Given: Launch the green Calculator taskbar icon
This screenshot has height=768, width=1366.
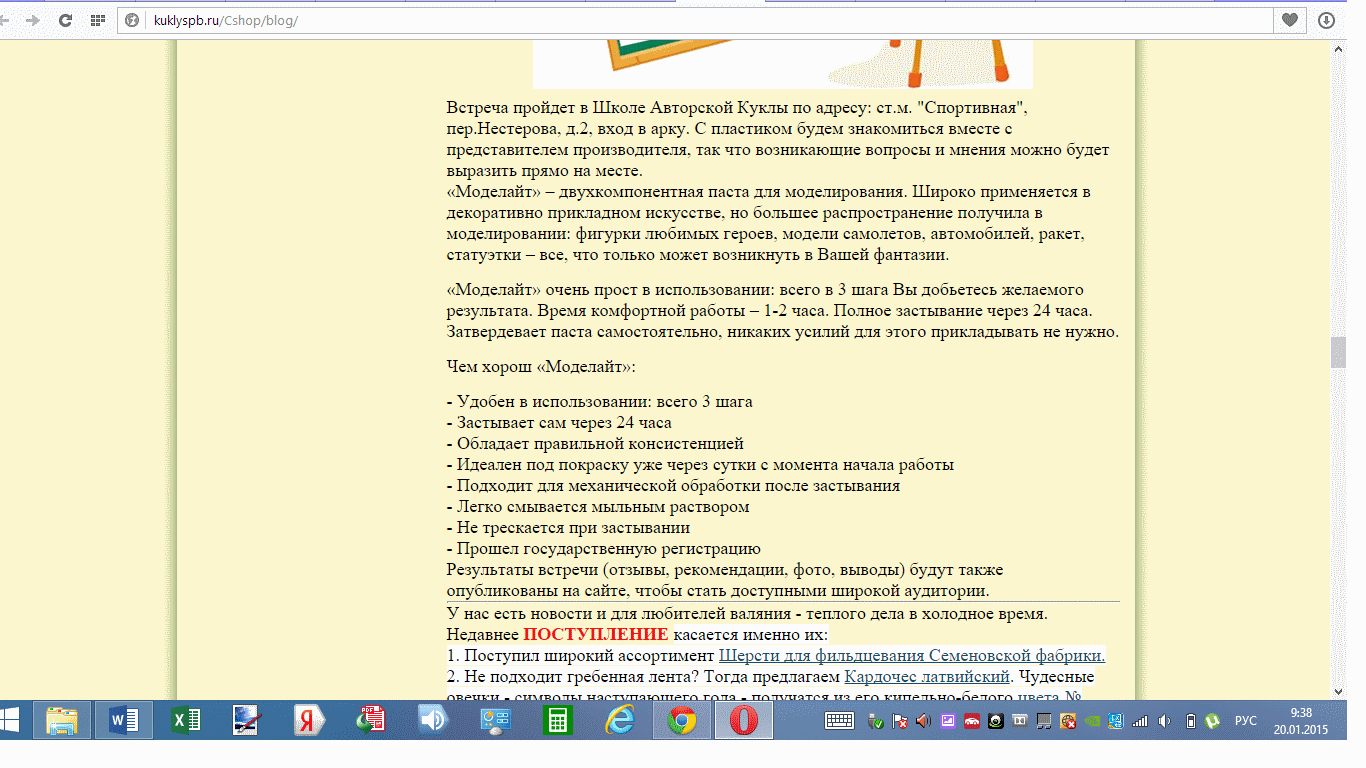Looking at the screenshot, I should click(557, 720).
